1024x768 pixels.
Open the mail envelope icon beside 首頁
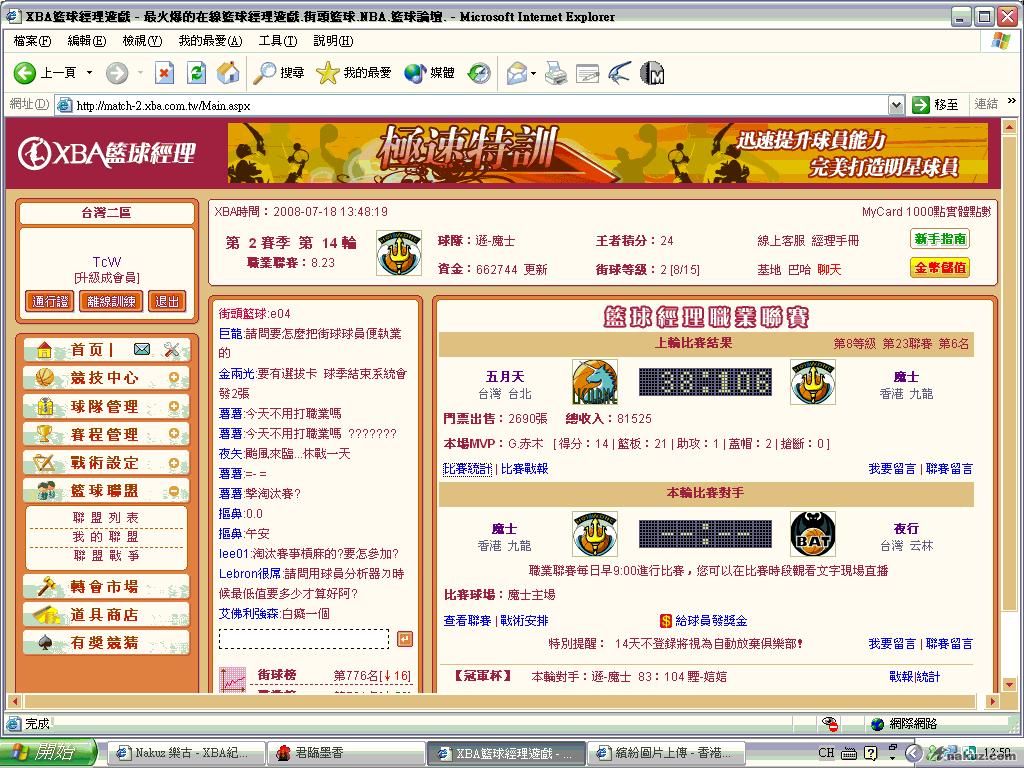click(x=142, y=349)
